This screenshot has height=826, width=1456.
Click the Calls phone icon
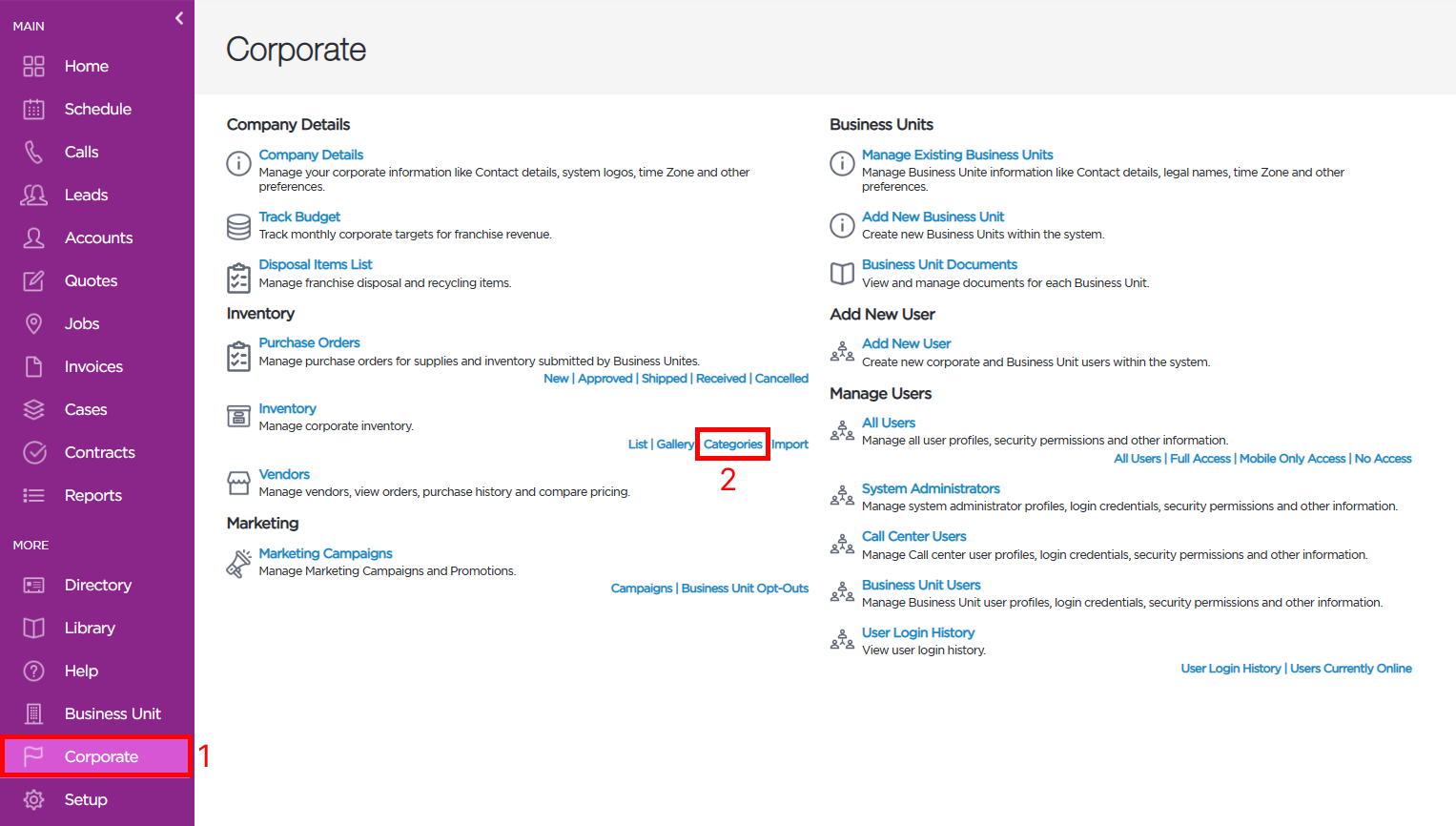tap(33, 152)
